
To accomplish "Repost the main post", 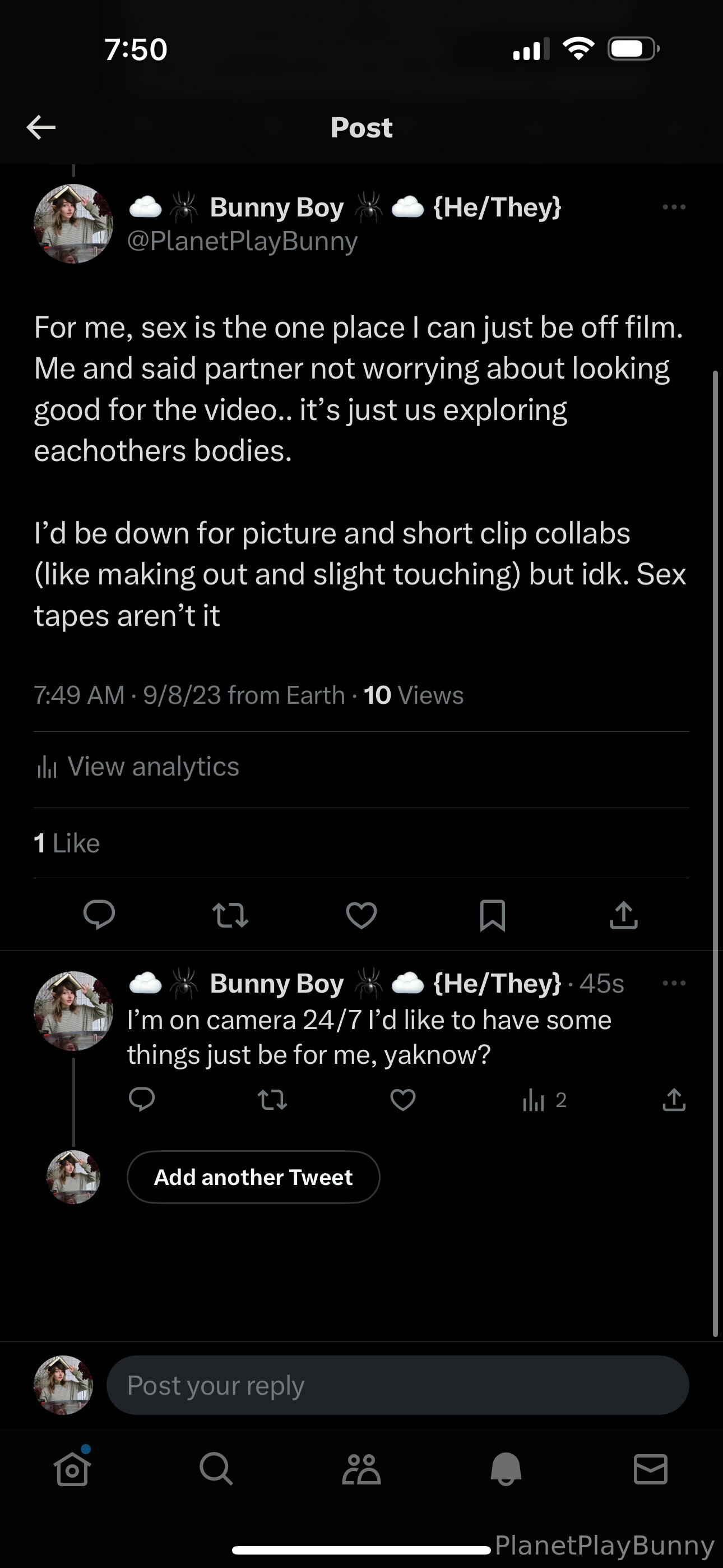I will tap(230, 915).
